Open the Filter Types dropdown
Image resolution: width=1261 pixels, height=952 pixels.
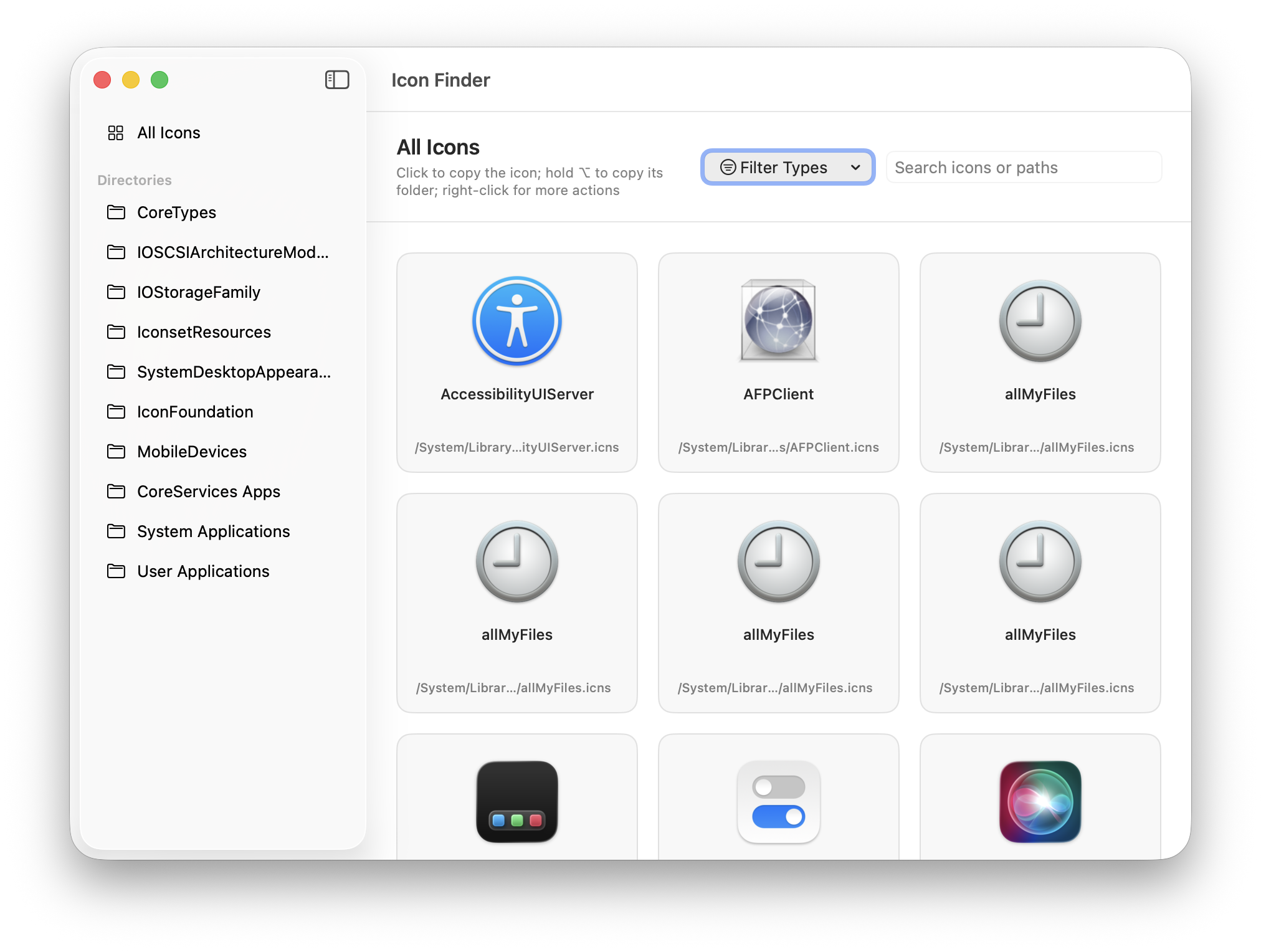tap(788, 167)
